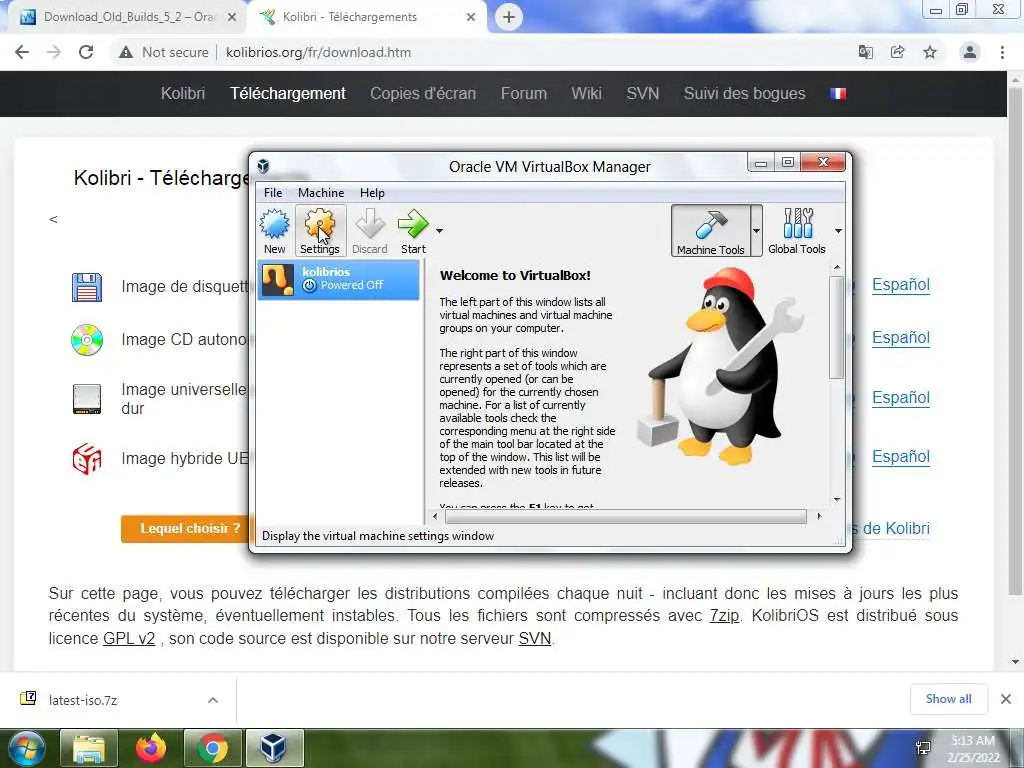Click the Not secure warning icon
The image size is (1024, 768).
tap(126, 52)
